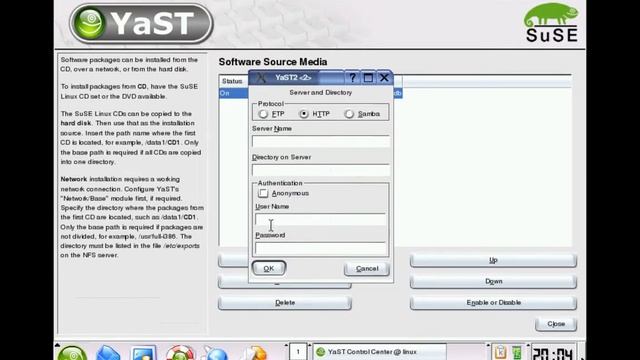Viewport: 640px width, 360px height.
Task: Focus the Password input field
Action: 320,248
